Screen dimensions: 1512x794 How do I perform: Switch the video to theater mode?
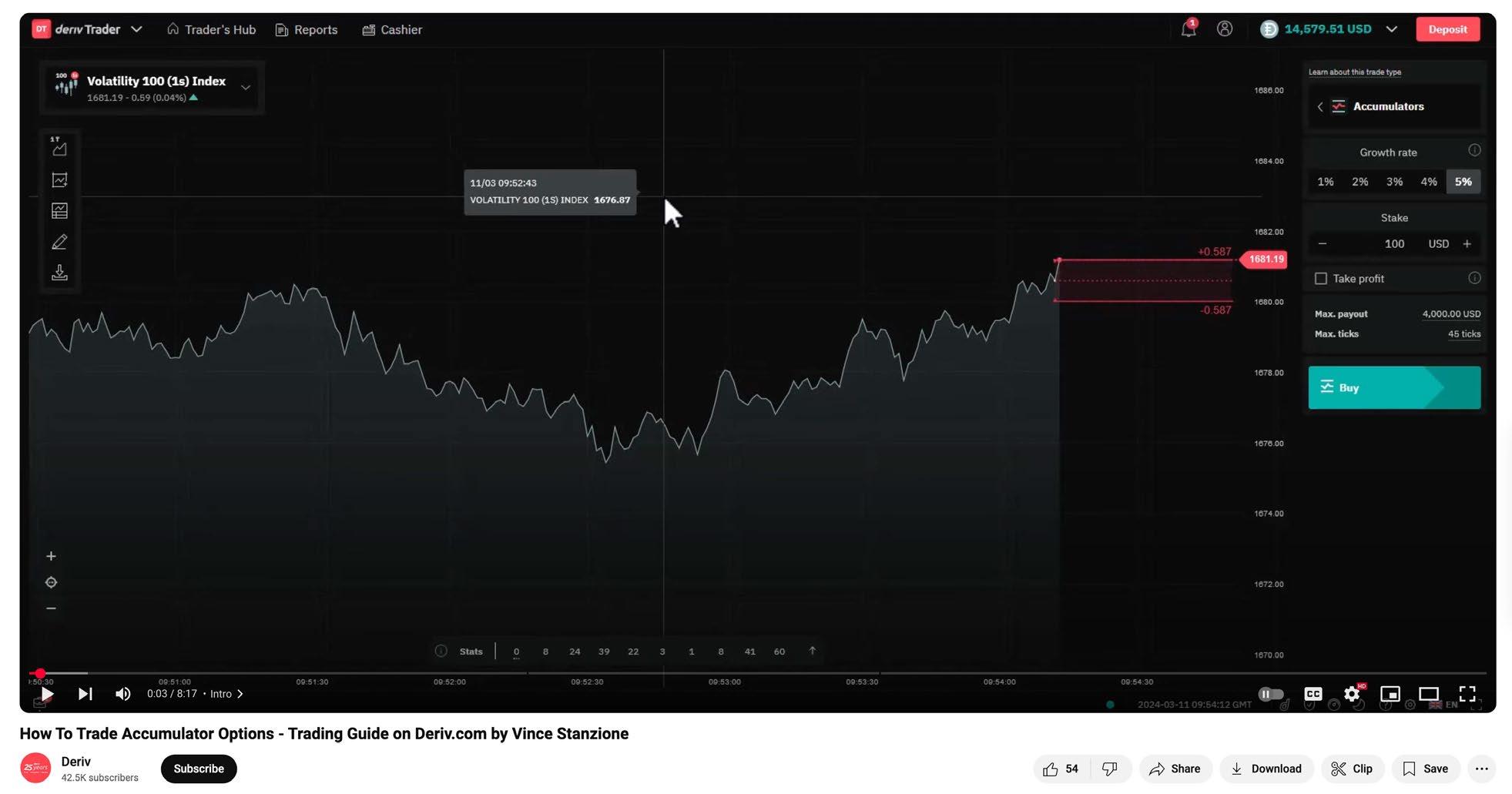pyautogui.click(x=1429, y=694)
